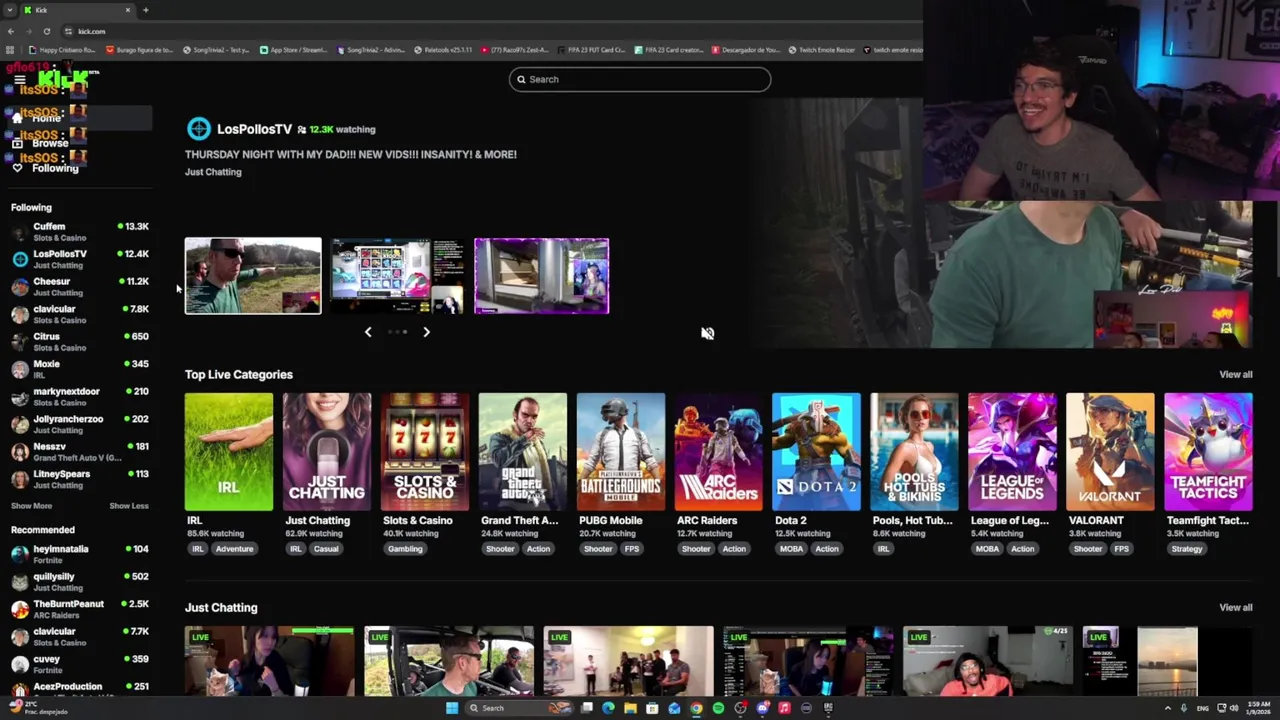Open the VALORANT category card
This screenshot has height=720, width=1280.
tap(1110, 452)
